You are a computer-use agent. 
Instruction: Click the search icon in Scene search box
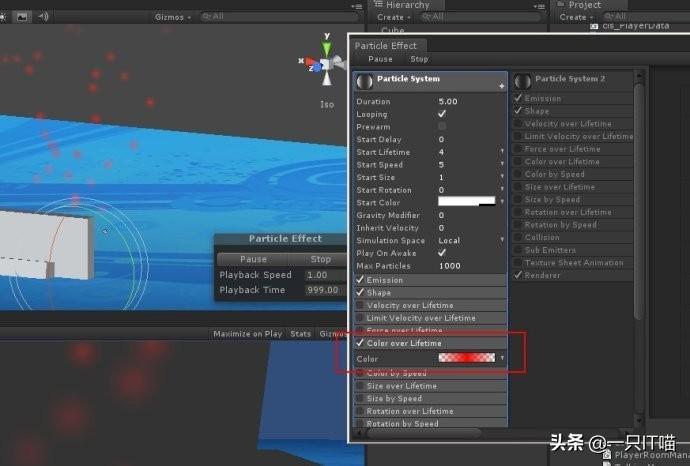(x=206, y=17)
